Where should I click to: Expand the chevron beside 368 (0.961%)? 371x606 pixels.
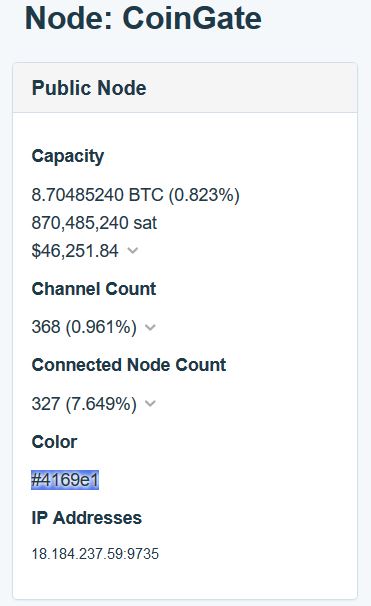pyautogui.click(x=150, y=327)
